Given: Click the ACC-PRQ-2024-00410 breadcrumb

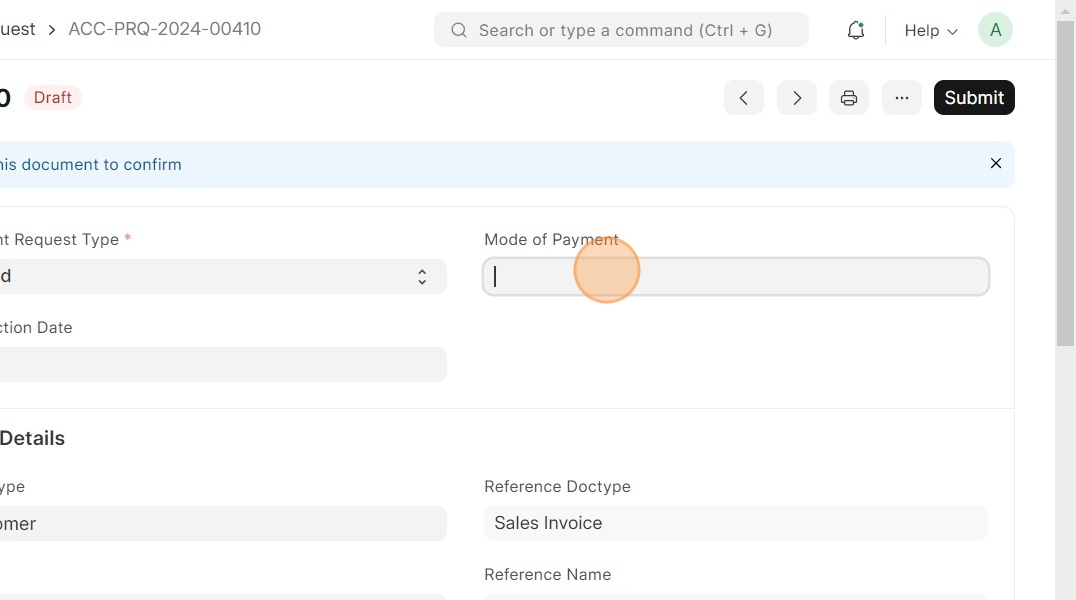Looking at the screenshot, I should coord(164,29).
